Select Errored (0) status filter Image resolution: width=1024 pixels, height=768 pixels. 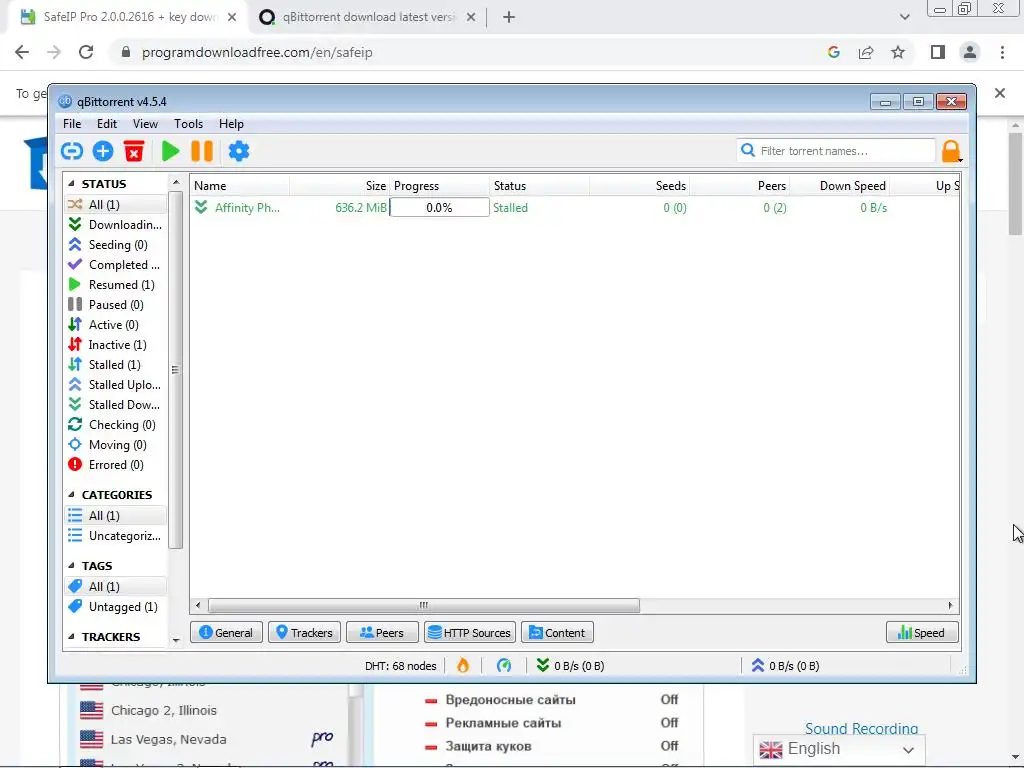coord(116,465)
